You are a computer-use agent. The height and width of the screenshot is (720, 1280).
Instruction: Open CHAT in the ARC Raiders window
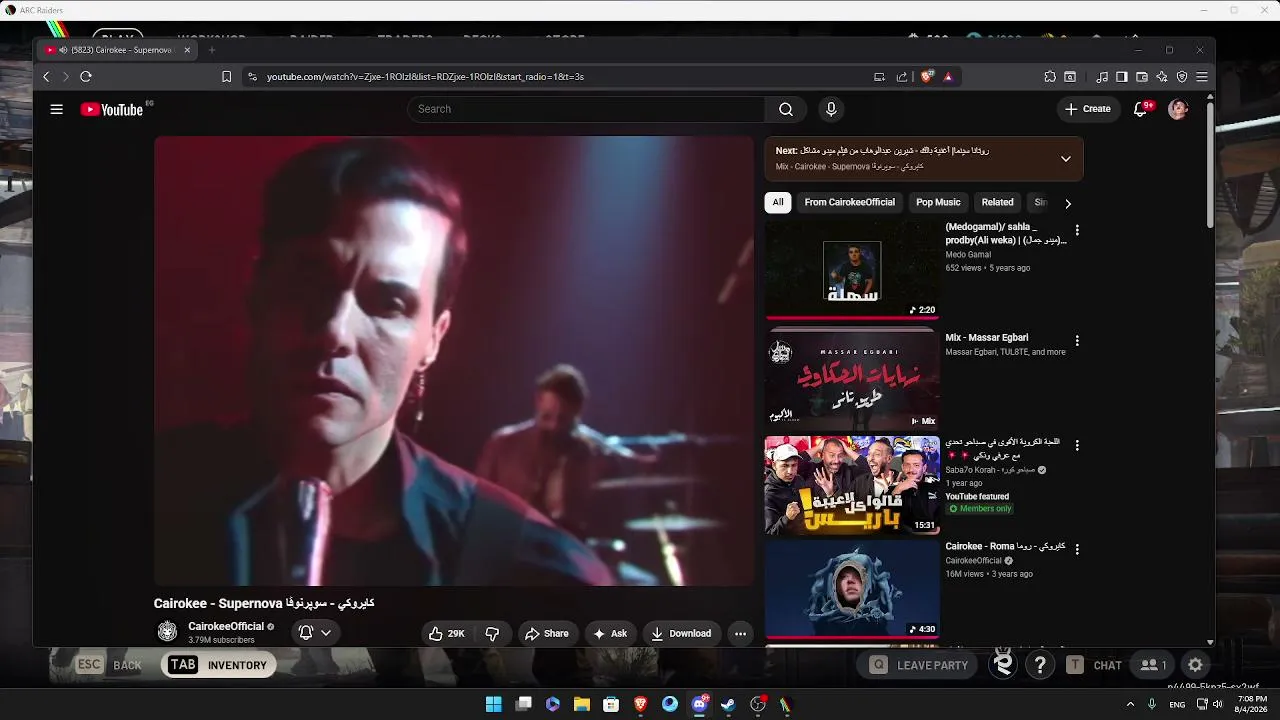[x=1094, y=665]
